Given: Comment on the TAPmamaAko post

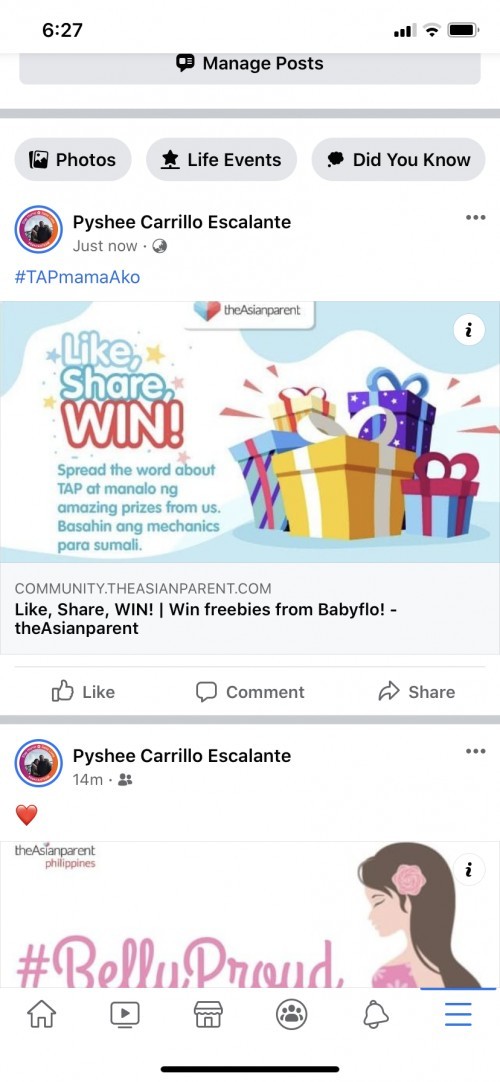Looking at the screenshot, I should (250, 691).
